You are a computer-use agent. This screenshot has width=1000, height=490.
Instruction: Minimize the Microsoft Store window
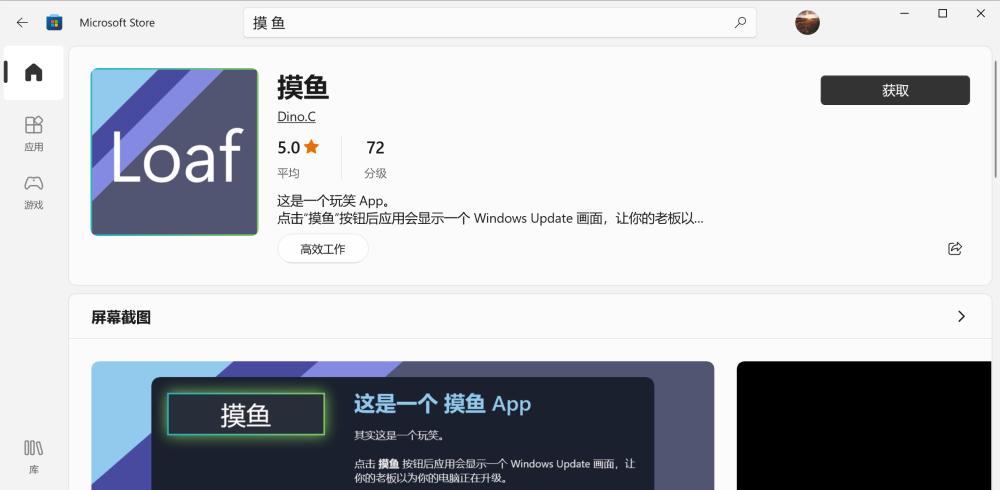[904, 13]
